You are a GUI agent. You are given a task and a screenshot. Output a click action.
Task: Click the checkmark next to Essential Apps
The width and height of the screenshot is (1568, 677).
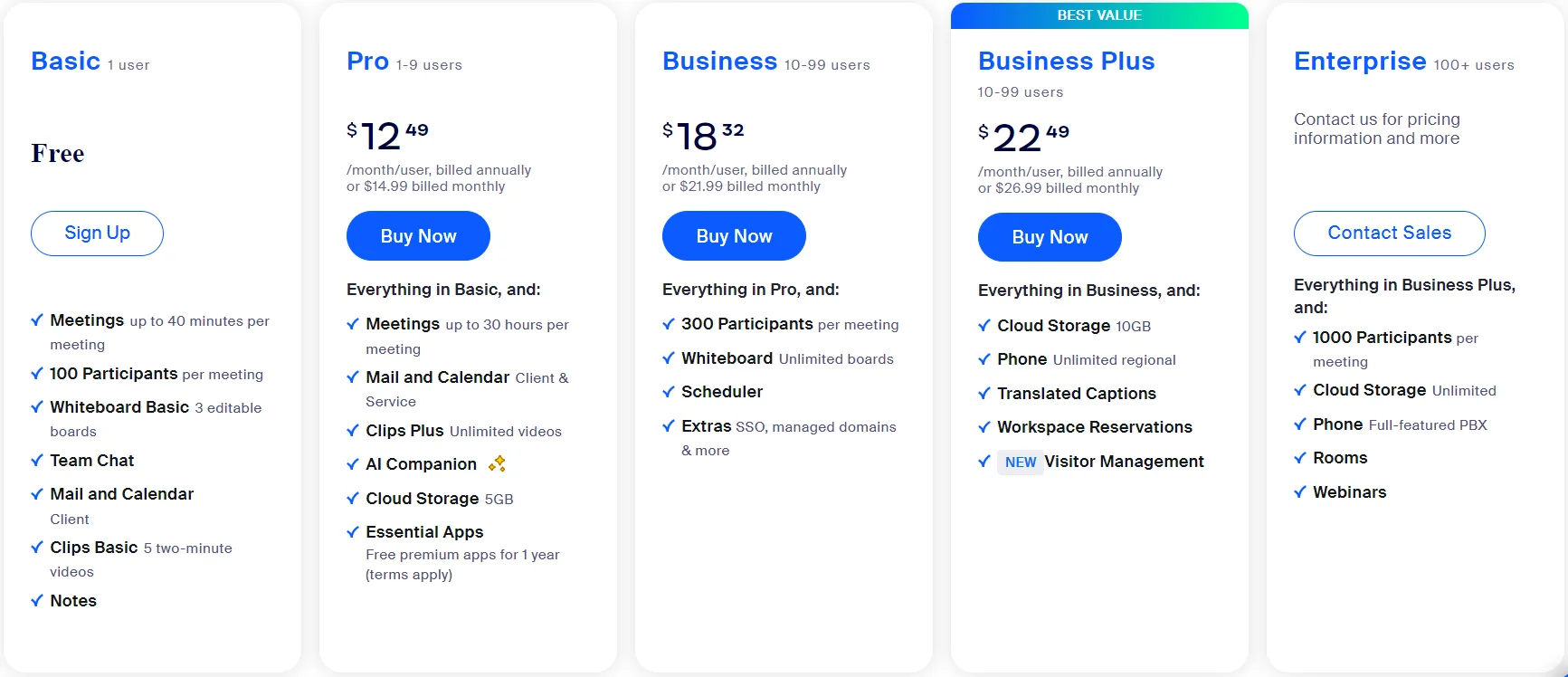(x=353, y=532)
